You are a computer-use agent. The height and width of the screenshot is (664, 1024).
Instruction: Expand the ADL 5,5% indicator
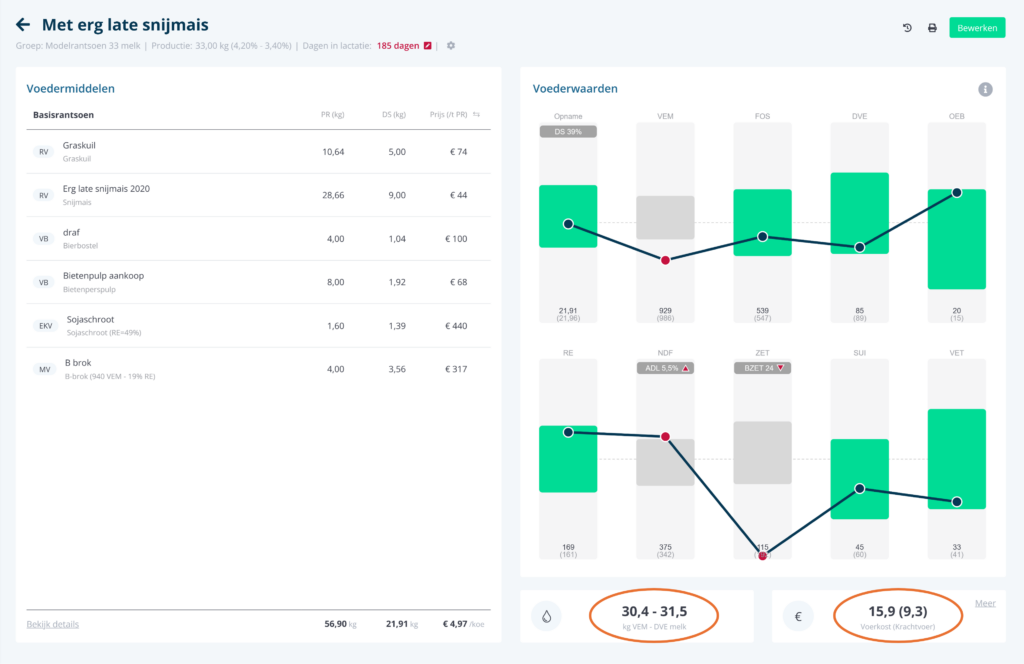pyautogui.click(x=665, y=368)
